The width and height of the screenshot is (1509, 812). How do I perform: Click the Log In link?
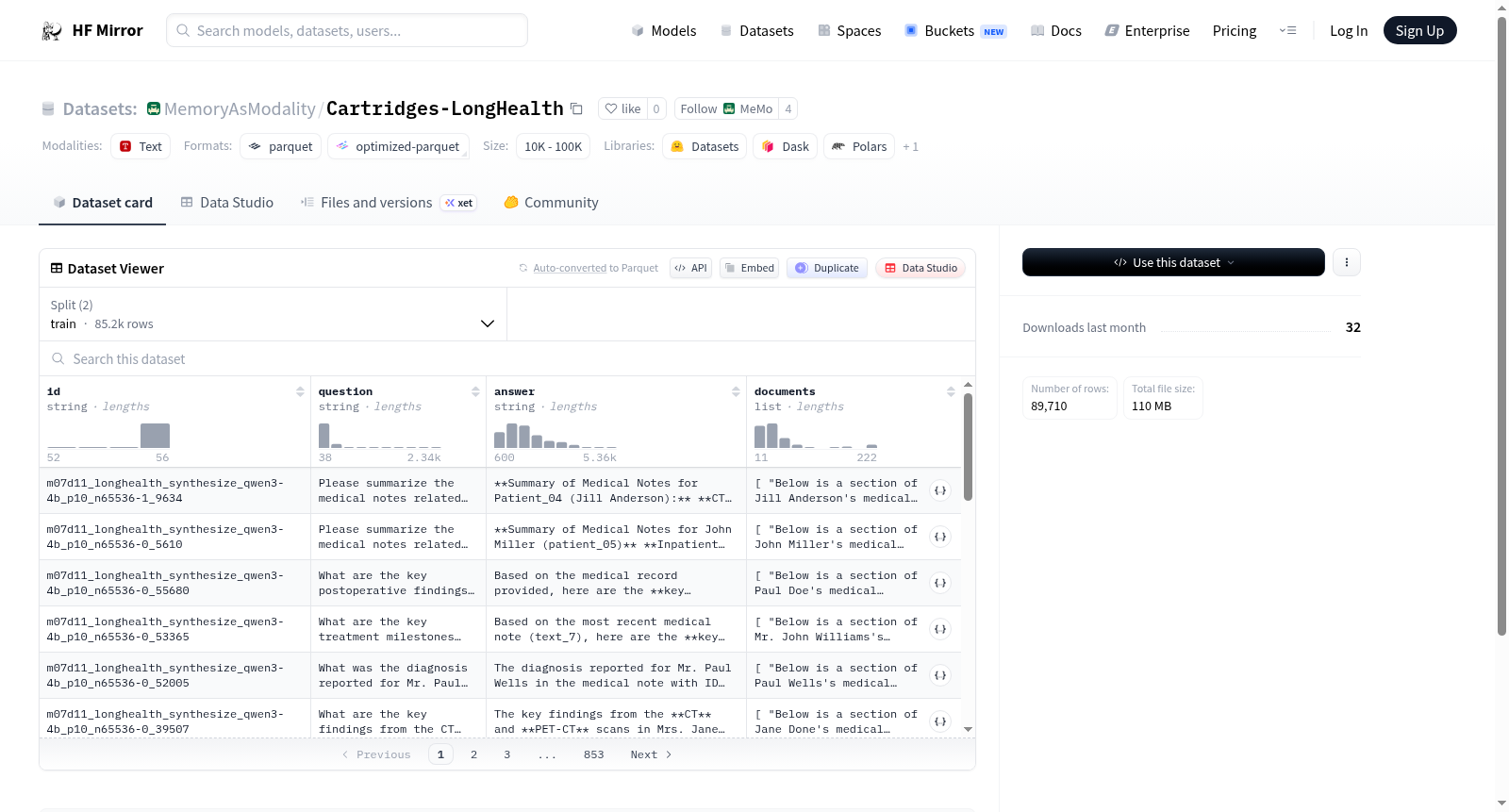click(1349, 31)
